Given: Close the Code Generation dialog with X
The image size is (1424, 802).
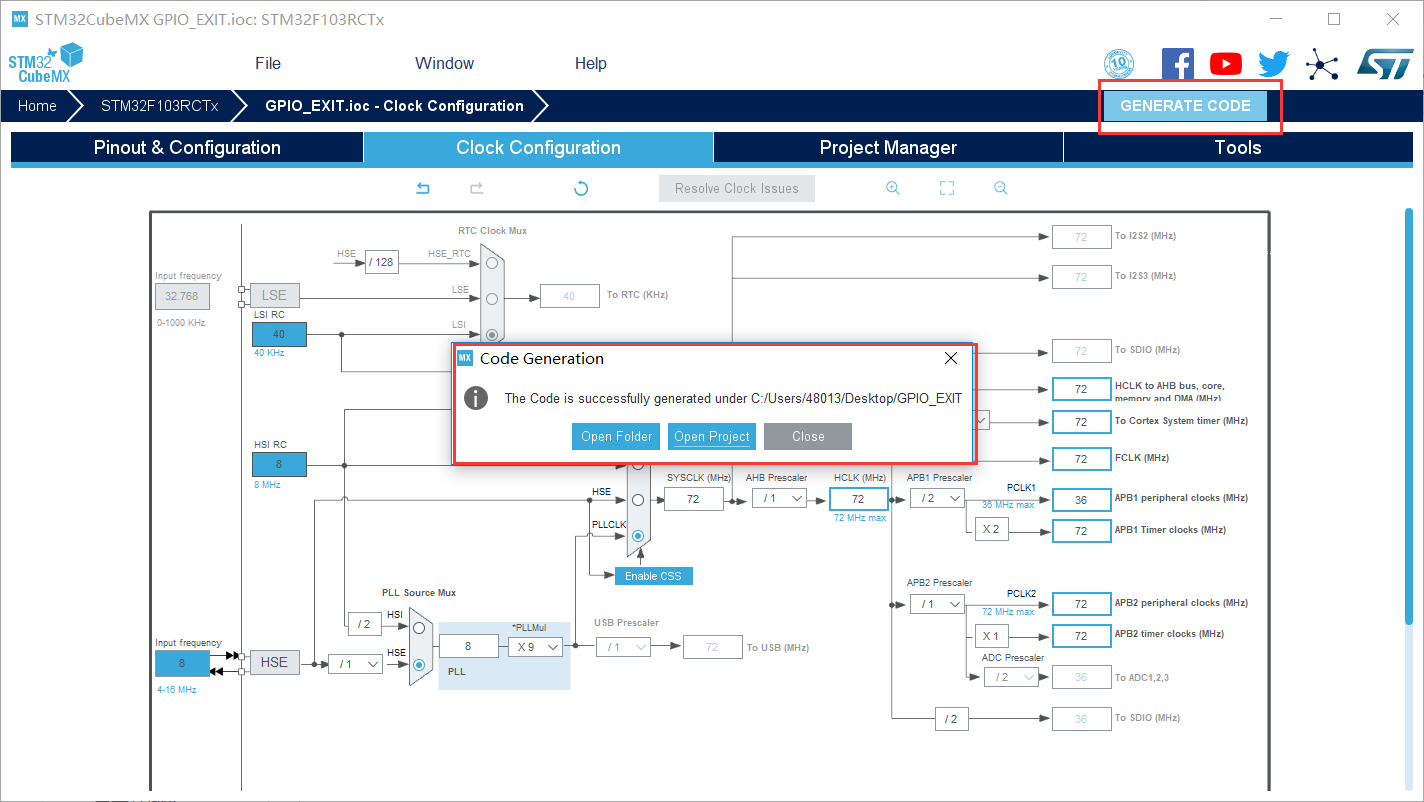Looking at the screenshot, I should tap(951, 358).
